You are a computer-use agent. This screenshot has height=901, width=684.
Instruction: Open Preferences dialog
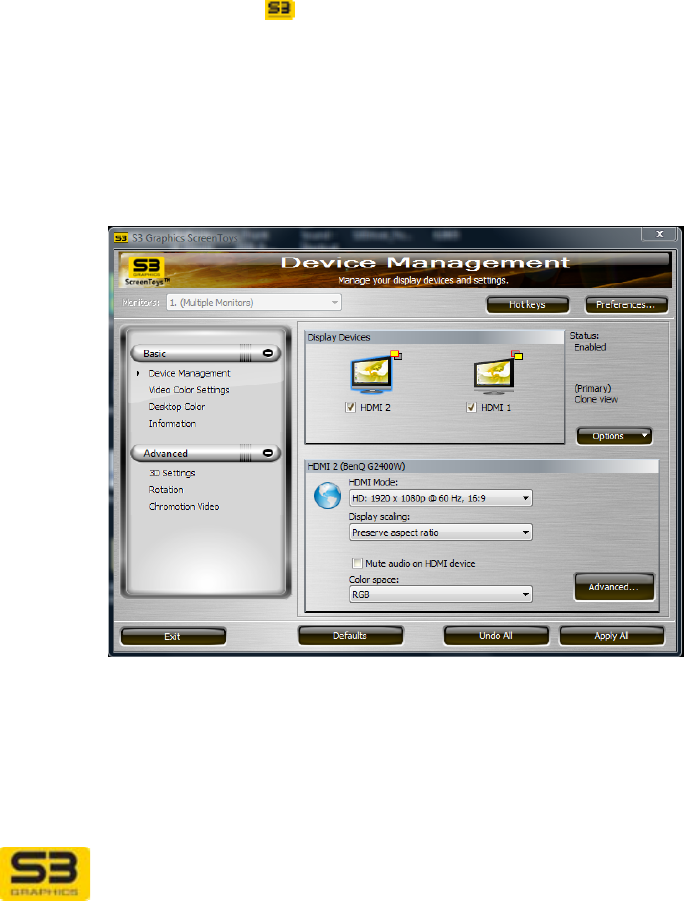pyautogui.click(x=626, y=305)
